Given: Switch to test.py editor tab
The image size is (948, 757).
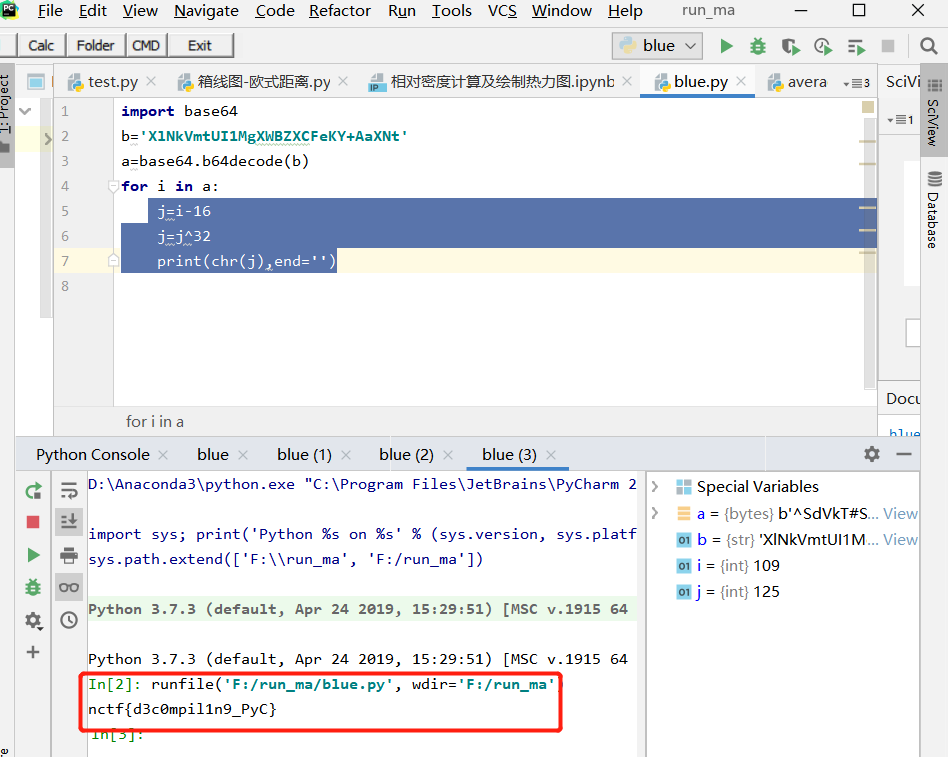Looking at the screenshot, I should coord(112,82).
